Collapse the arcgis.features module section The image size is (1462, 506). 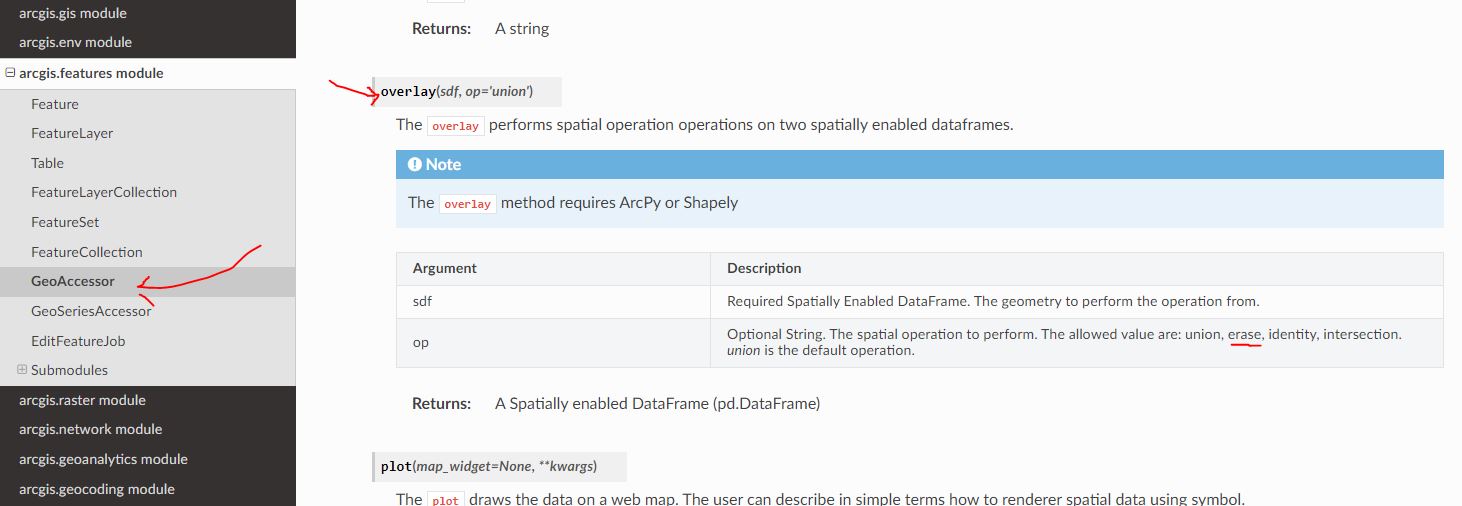[x=11, y=73]
